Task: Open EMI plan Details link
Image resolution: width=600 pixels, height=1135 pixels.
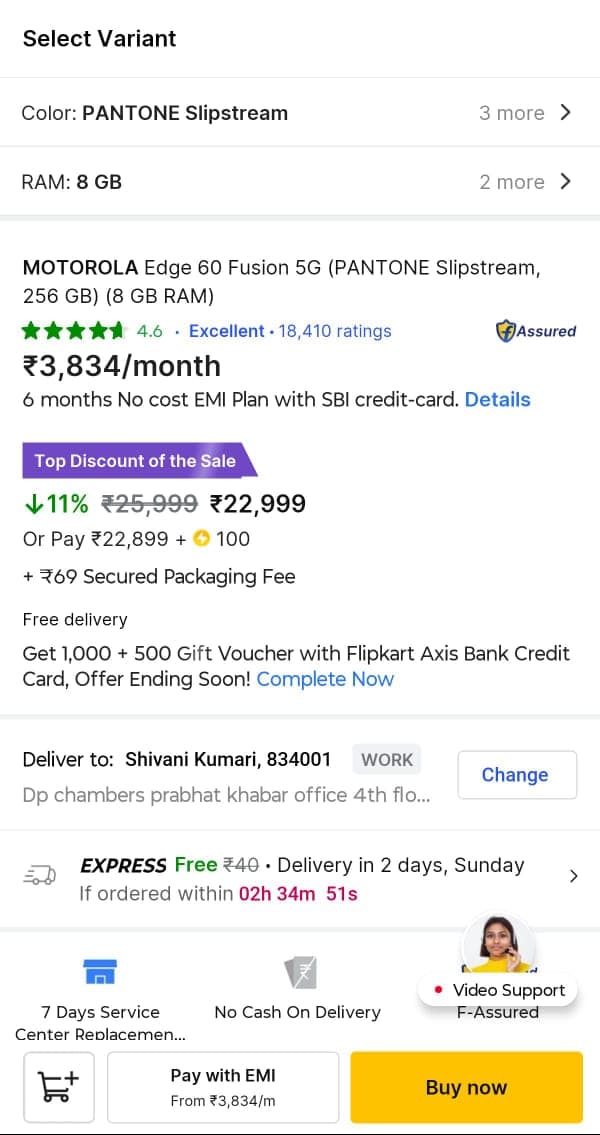Action: point(497,399)
